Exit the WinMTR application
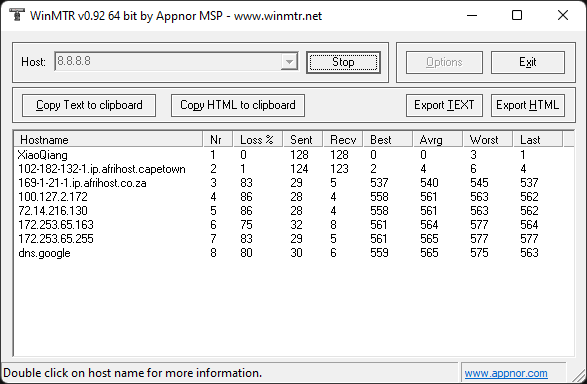This screenshot has height=384, width=587. [x=528, y=62]
